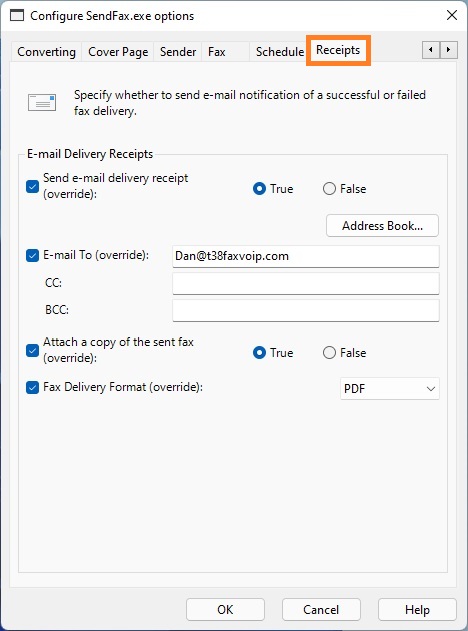
Task: Focus the E-mail To field with Dan@t38faxvoip.com
Action: tap(306, 256)
